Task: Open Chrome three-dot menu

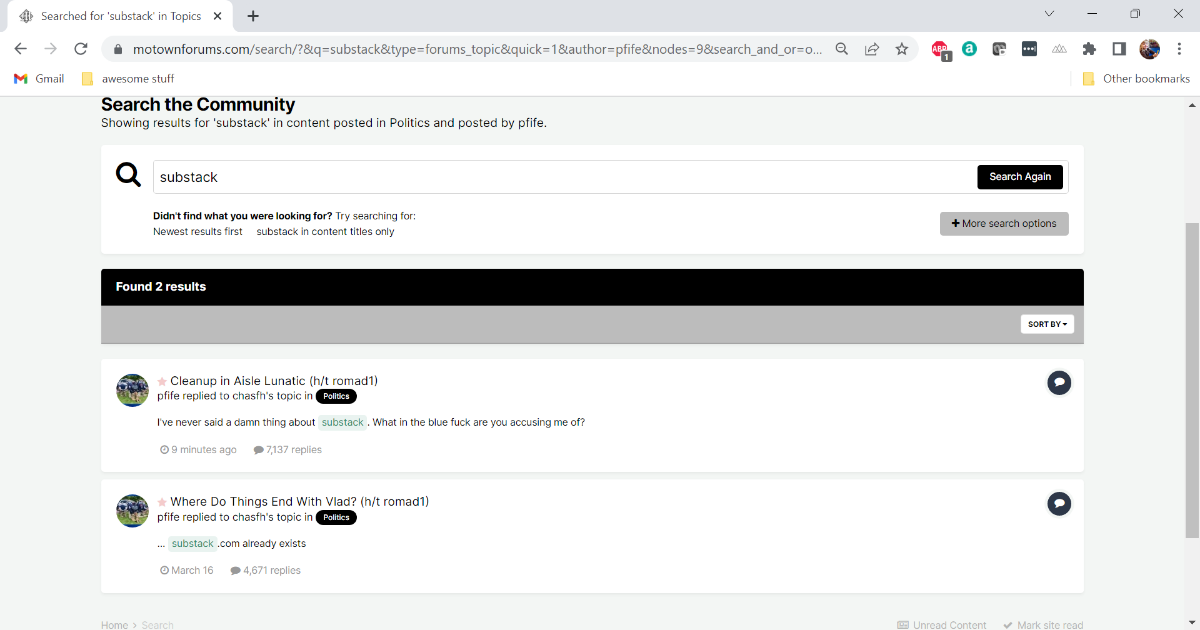Action: (1179, 48)
